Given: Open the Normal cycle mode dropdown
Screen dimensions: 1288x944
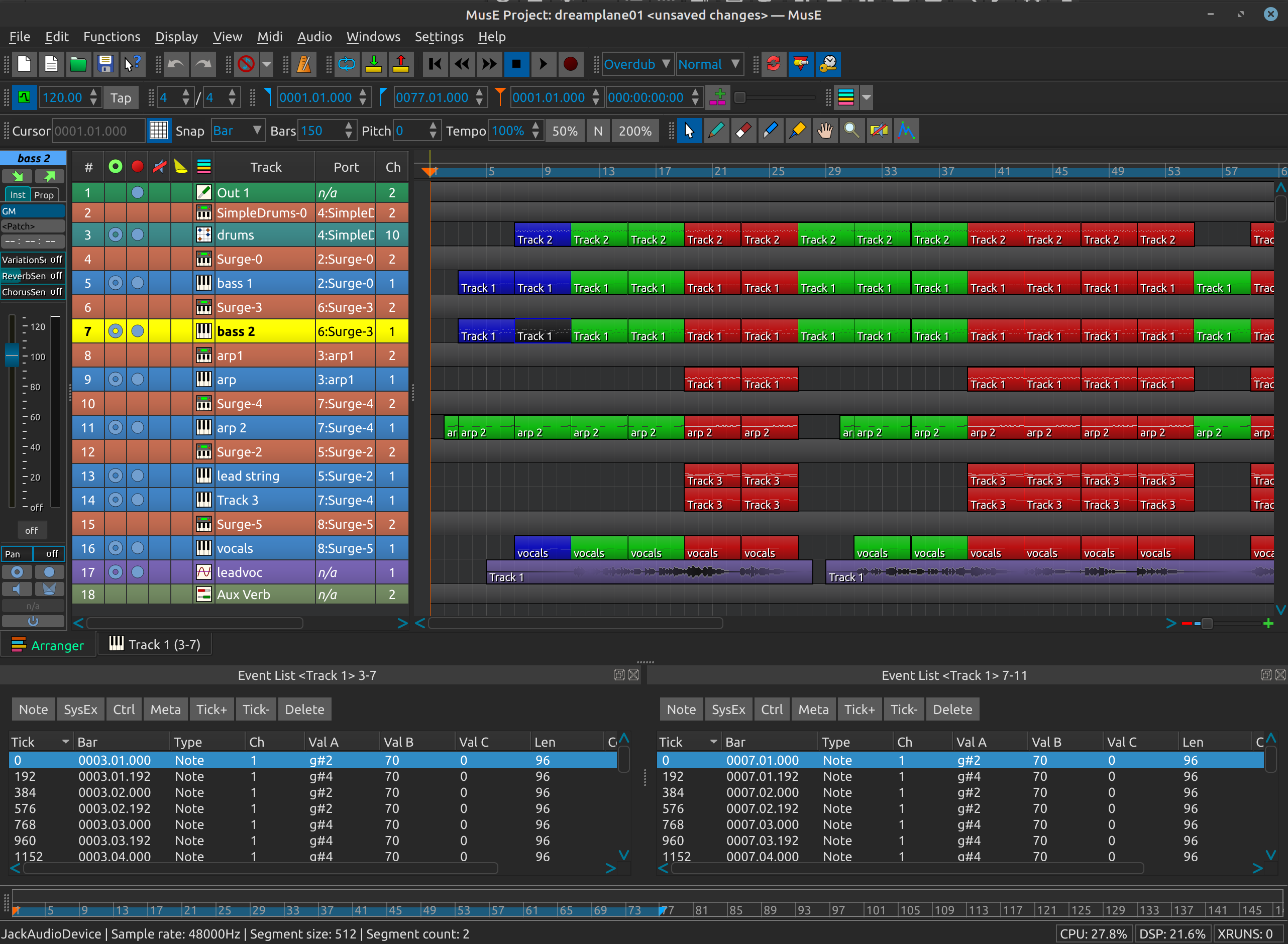Looking at the screenshot, I should pyautogui.click(x=709, y=64).
